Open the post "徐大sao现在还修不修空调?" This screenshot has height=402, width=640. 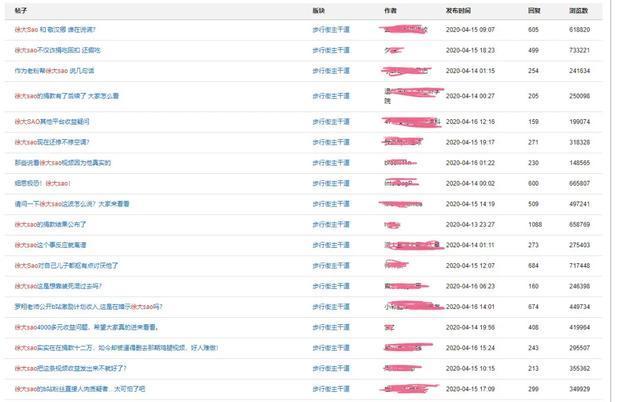tap(55, 142)
